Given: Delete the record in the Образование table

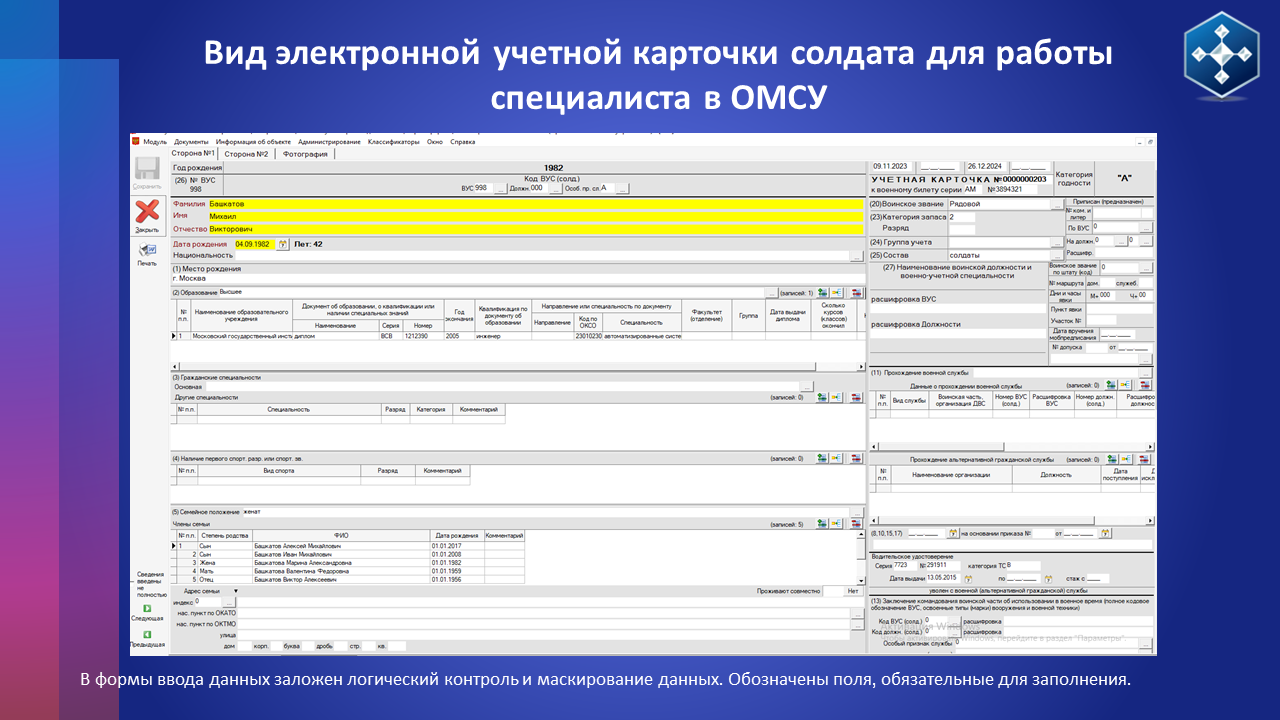Looking at the screenshot, I should click(x=857, y=292).
